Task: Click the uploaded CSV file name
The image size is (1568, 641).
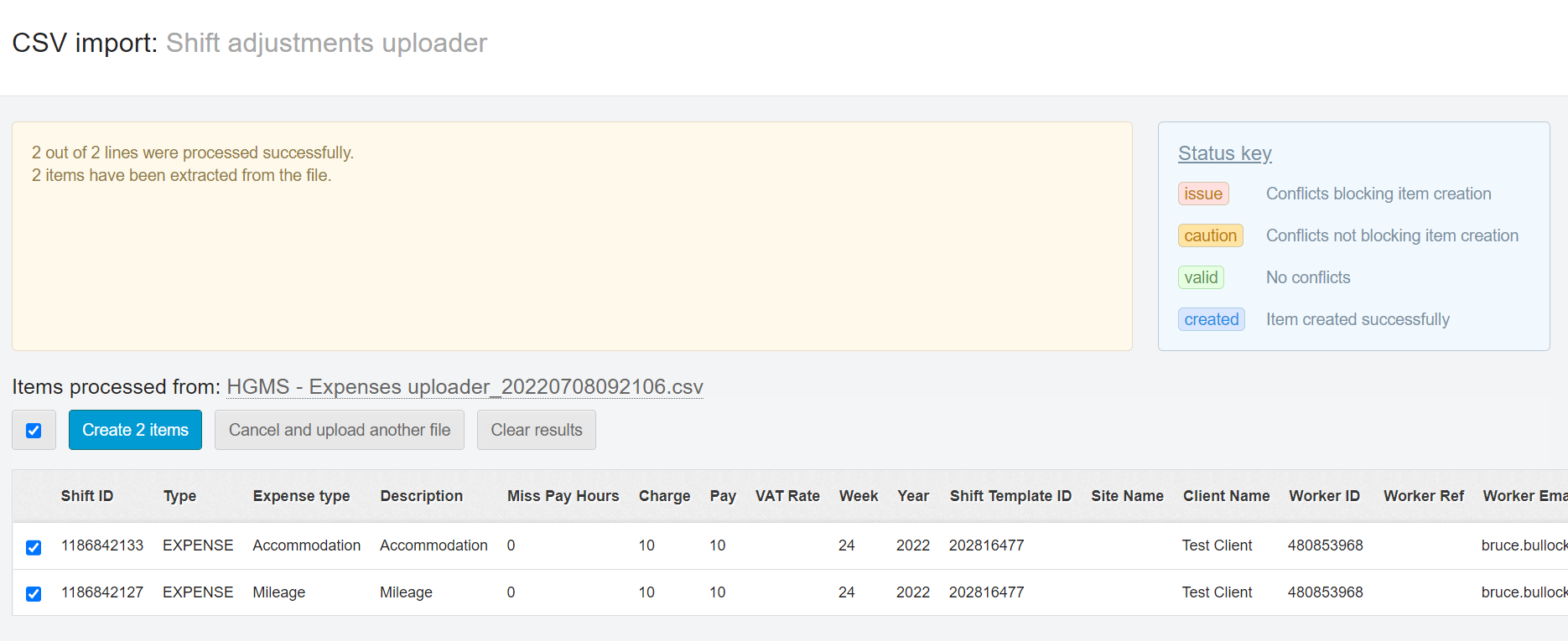Action: coord(465,387)
